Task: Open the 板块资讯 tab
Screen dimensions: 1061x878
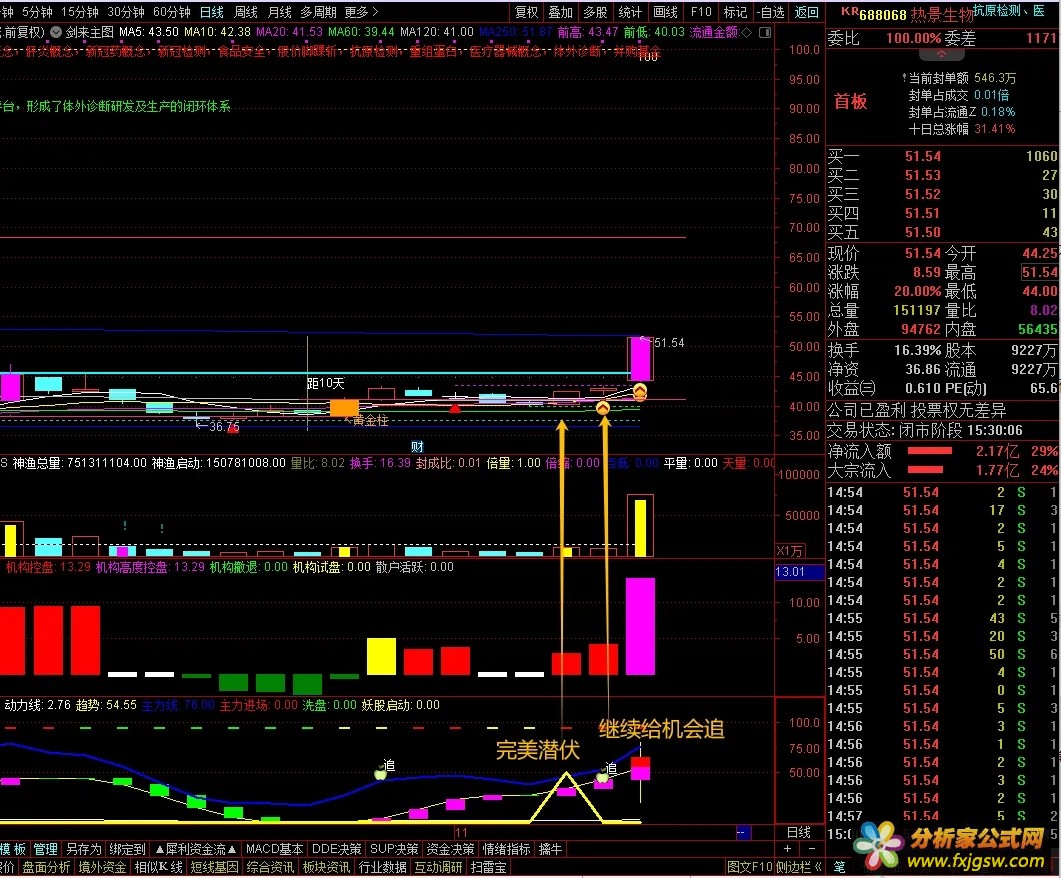Action: (326, 867)
